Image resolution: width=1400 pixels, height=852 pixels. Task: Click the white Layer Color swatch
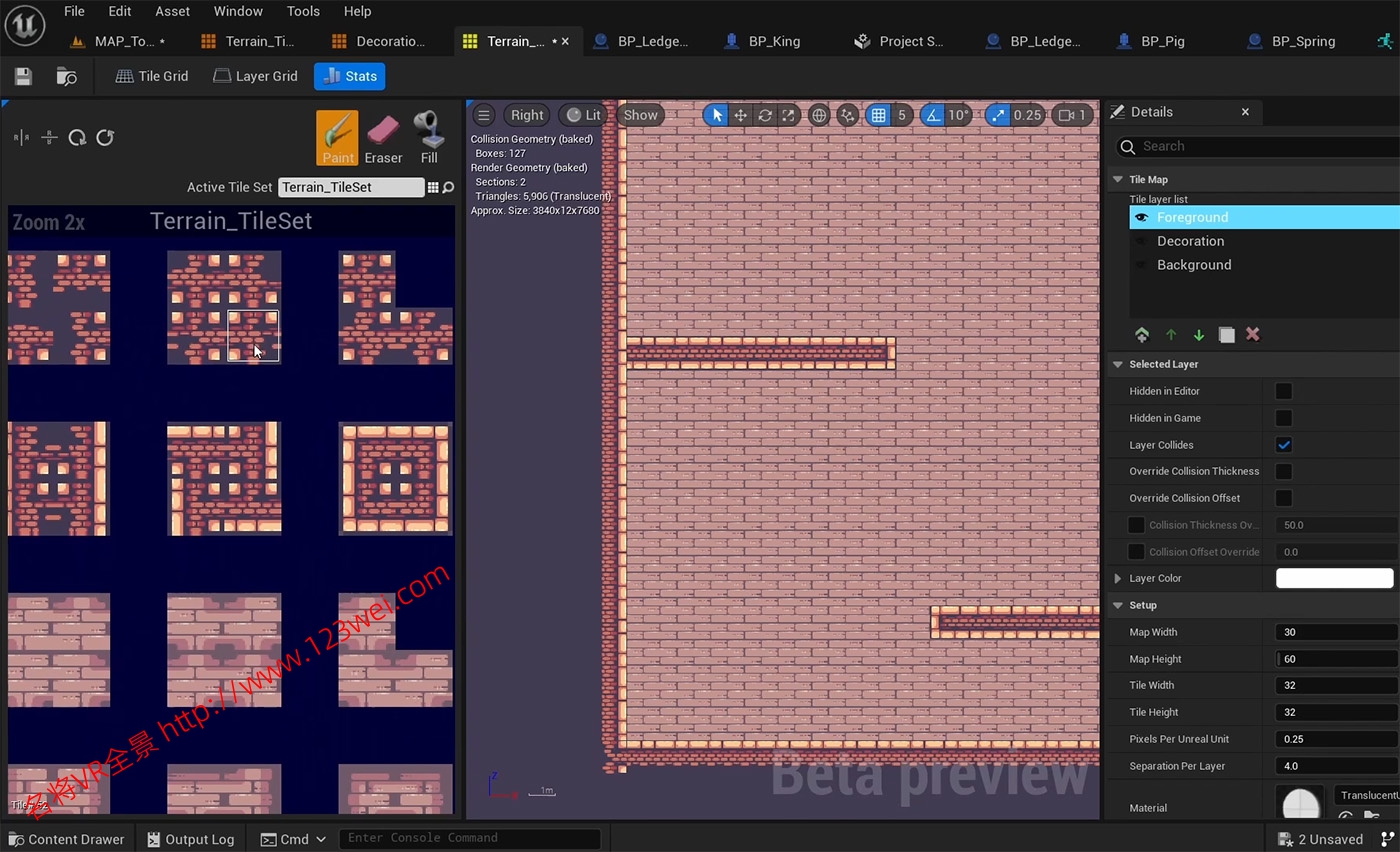pyautogui.click(x=1334, y=578)
